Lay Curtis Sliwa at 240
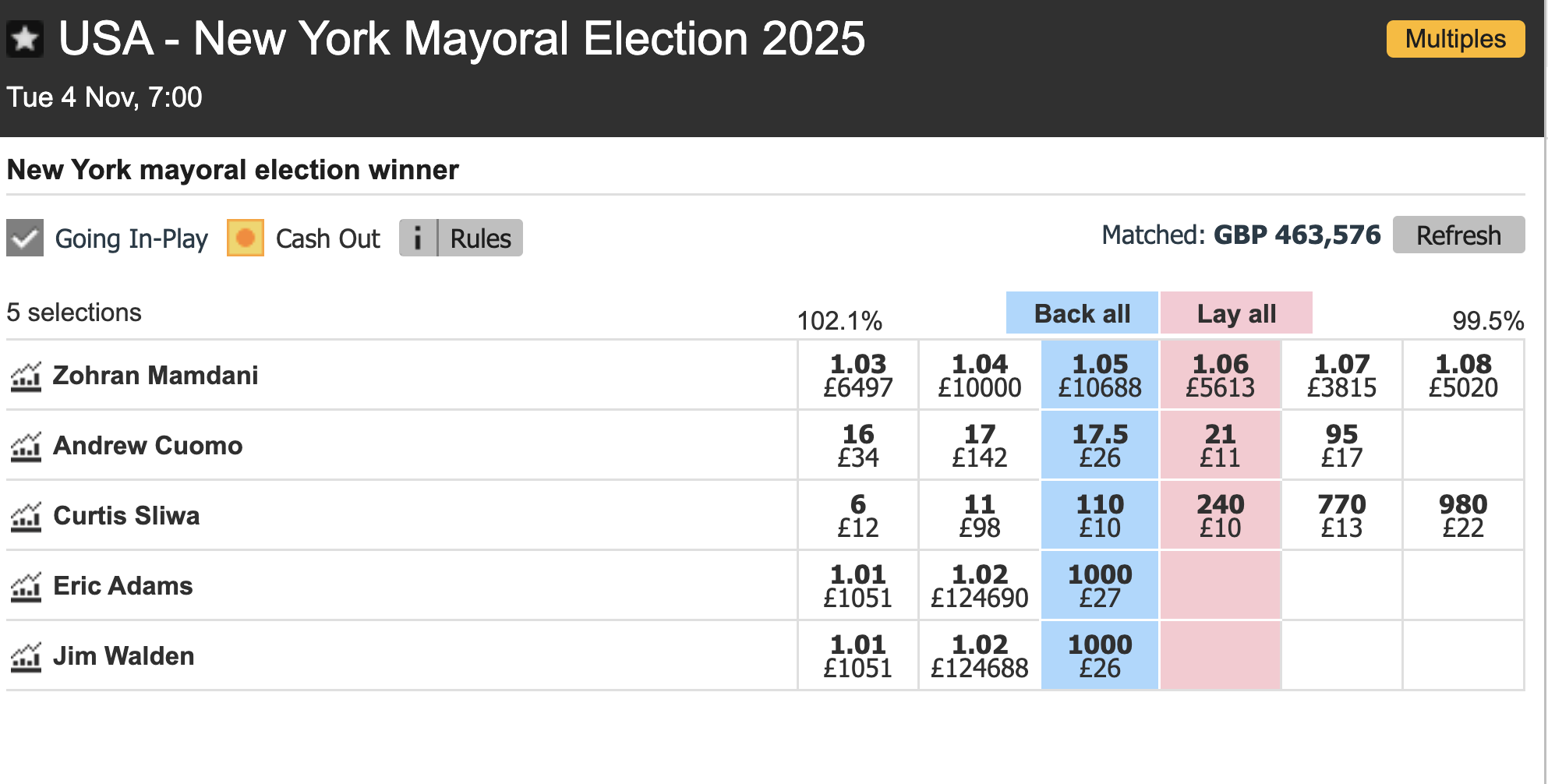Viewport: 1548px width, 784px height. point(1220,515)
